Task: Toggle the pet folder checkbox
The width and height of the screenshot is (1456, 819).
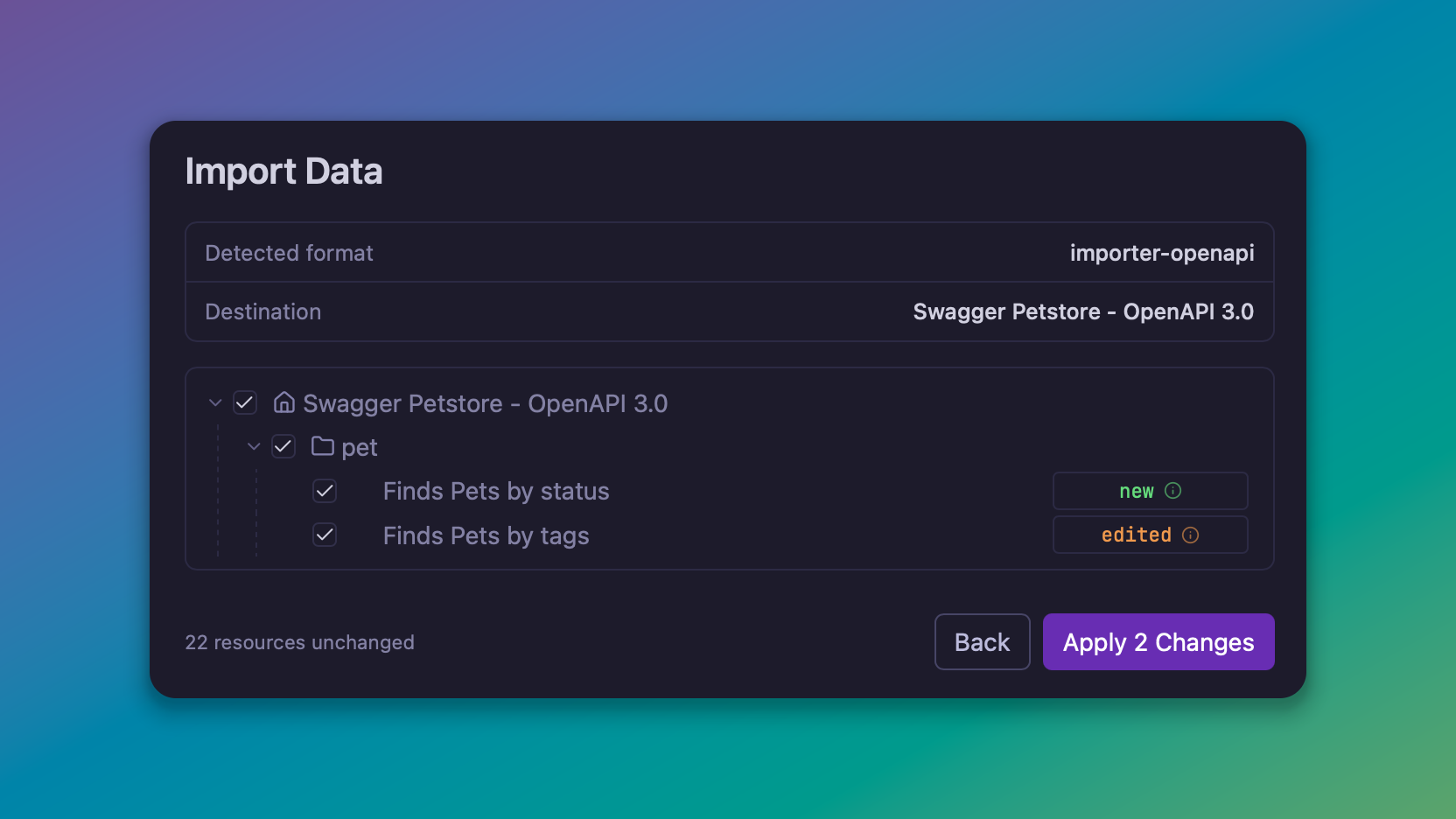Action: (283, 447)
